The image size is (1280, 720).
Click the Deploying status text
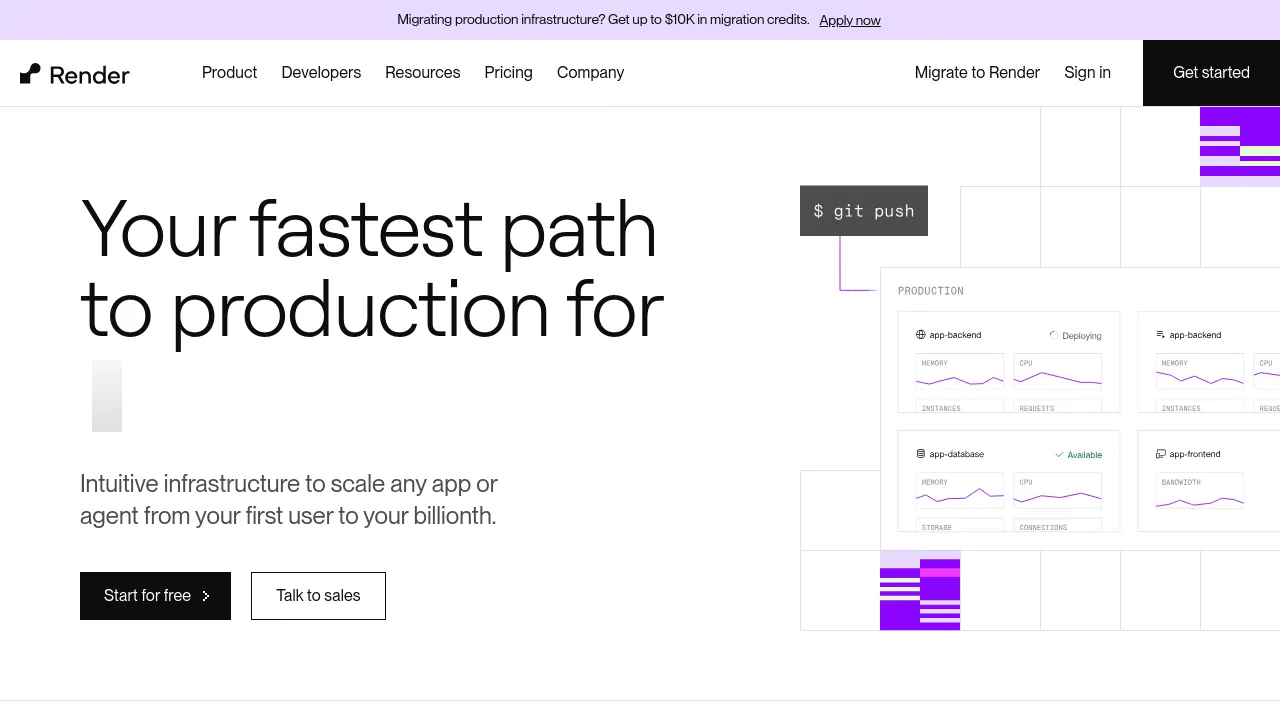(x=1082, y=336)
